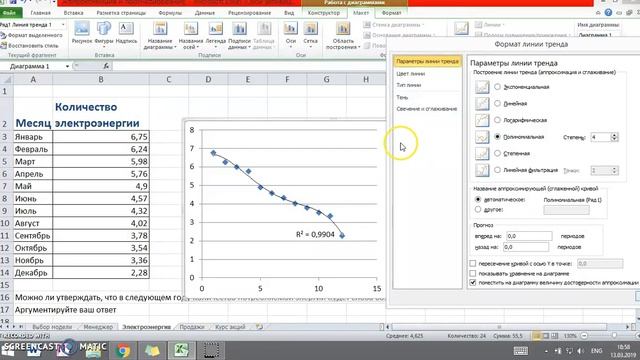Open the Продажи worksheet tab

192,327
